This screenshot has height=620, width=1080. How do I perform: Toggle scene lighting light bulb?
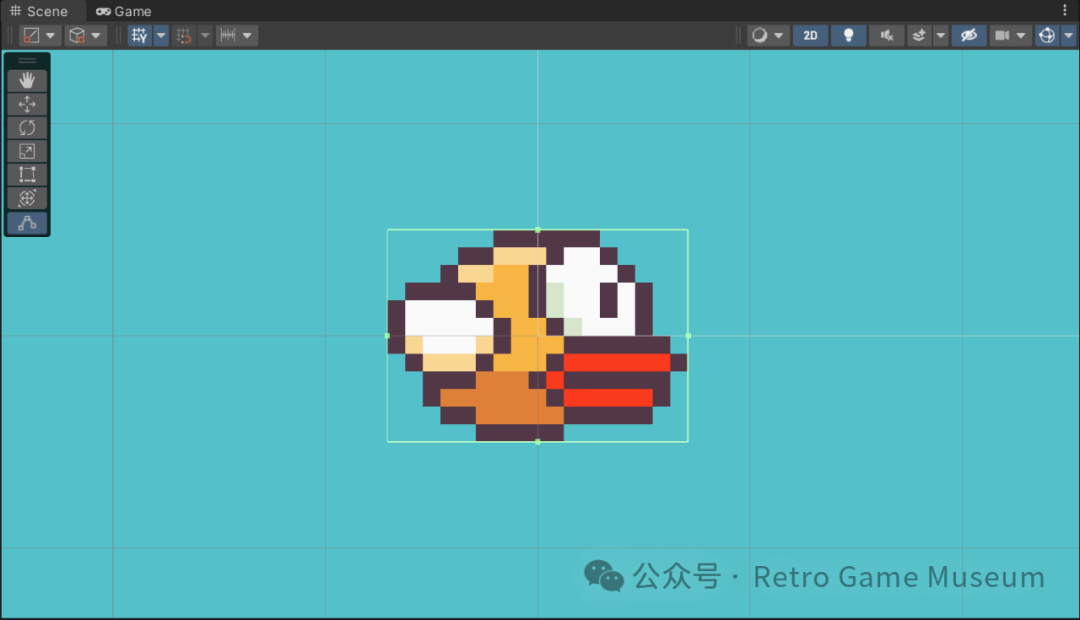pyautogui.click(x=849, y=35)
